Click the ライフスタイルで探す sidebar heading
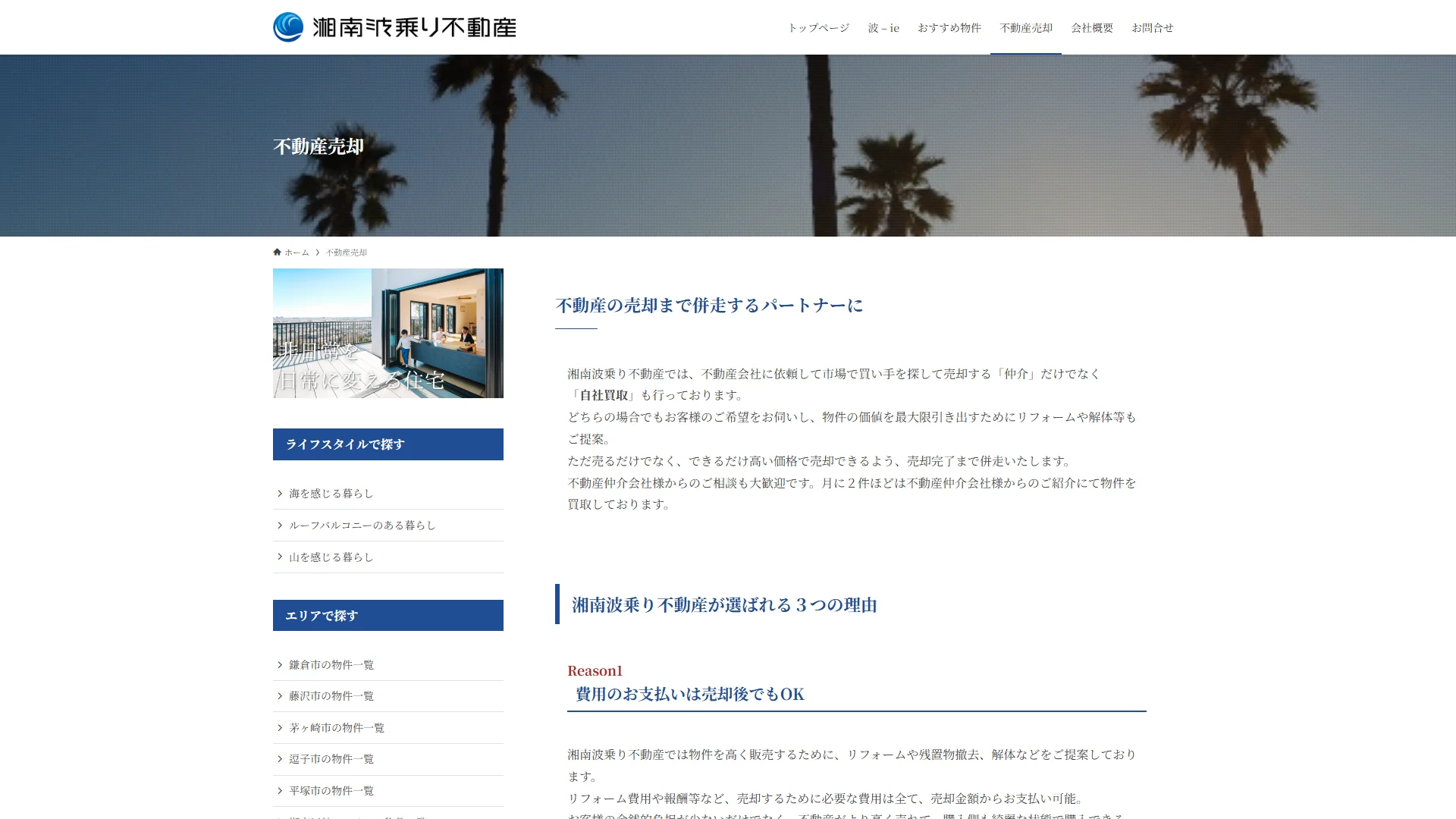This screenshot has height=819, width=1456. tap(388, 444)
